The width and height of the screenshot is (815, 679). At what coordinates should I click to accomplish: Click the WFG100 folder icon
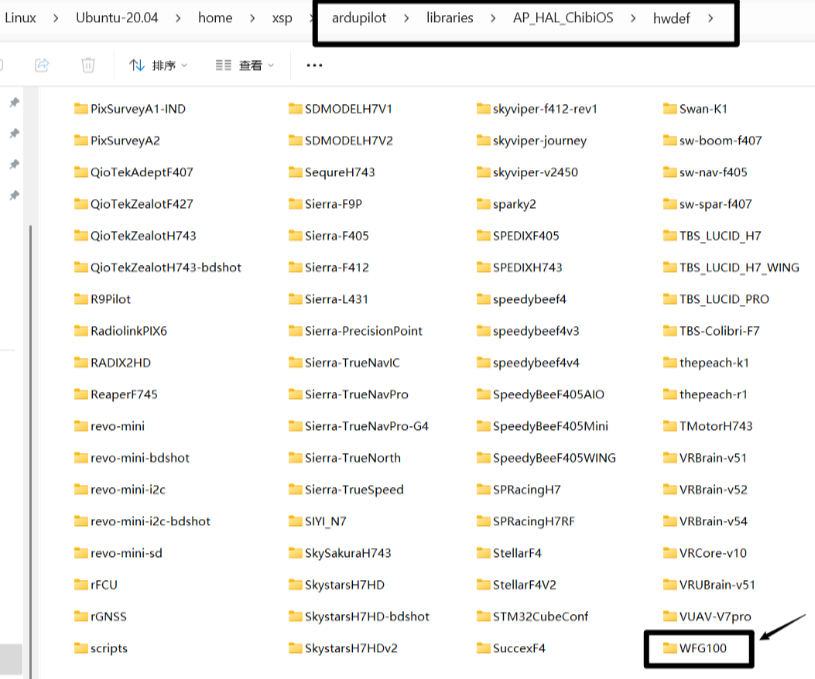click(x=670, y=648)
